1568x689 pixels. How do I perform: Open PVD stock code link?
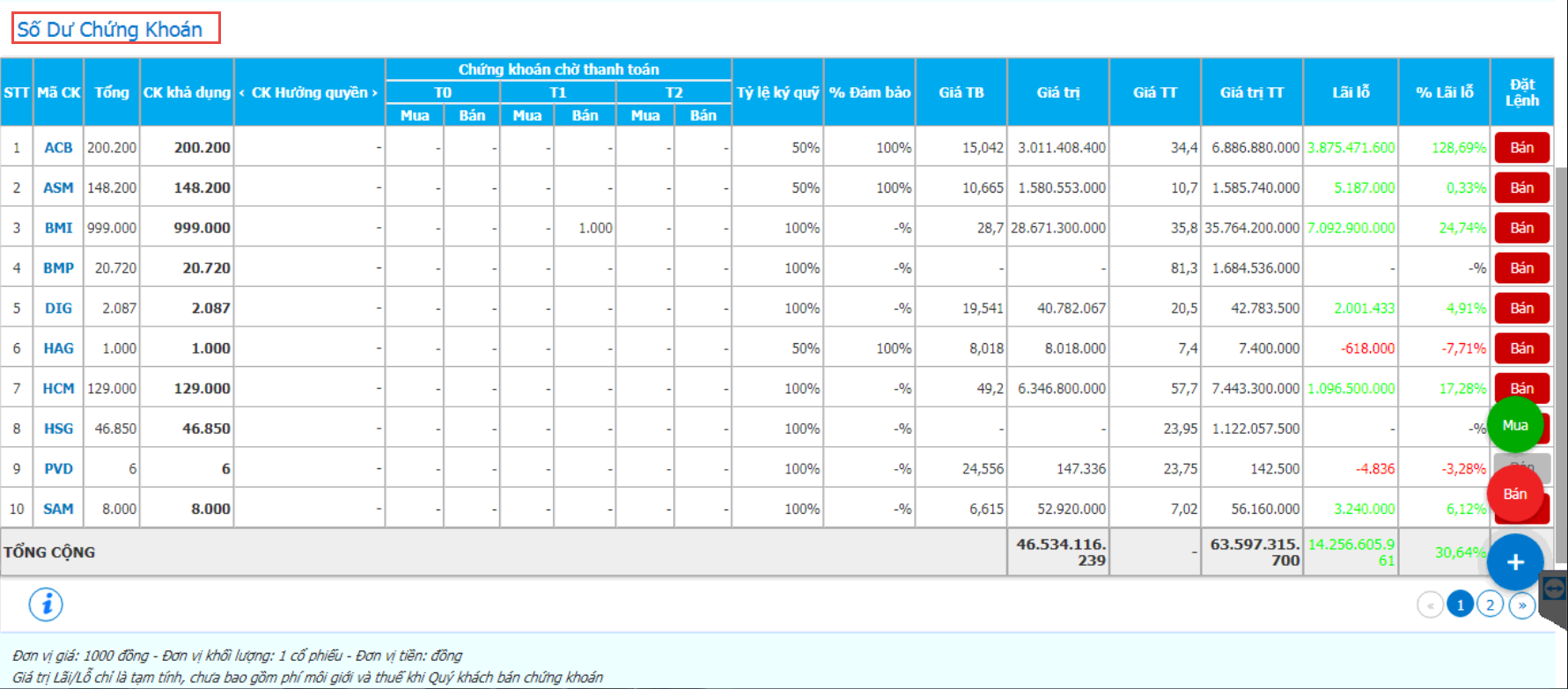[58, 469]
